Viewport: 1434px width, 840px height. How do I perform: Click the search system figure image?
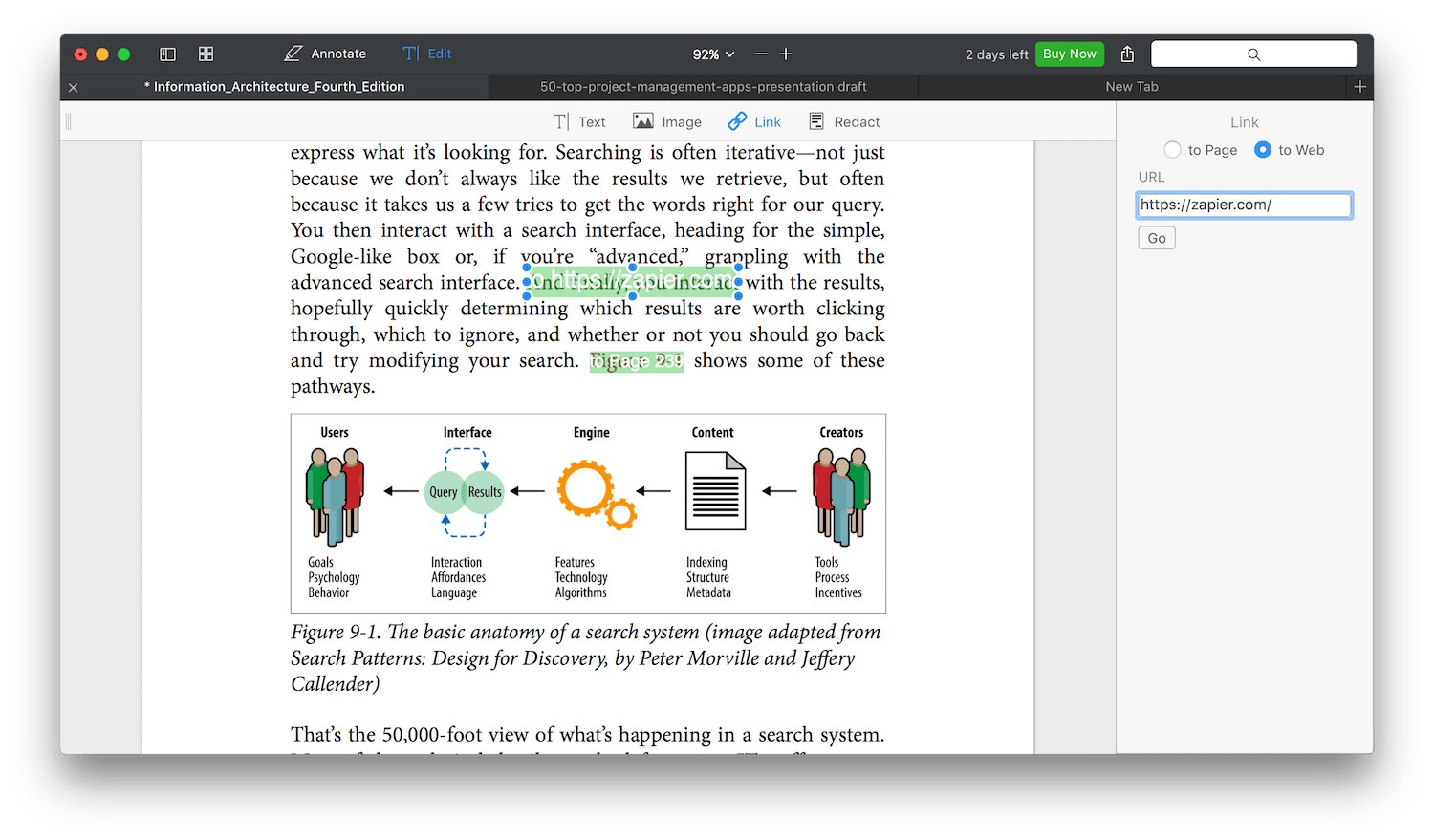(x=588, y=513)
